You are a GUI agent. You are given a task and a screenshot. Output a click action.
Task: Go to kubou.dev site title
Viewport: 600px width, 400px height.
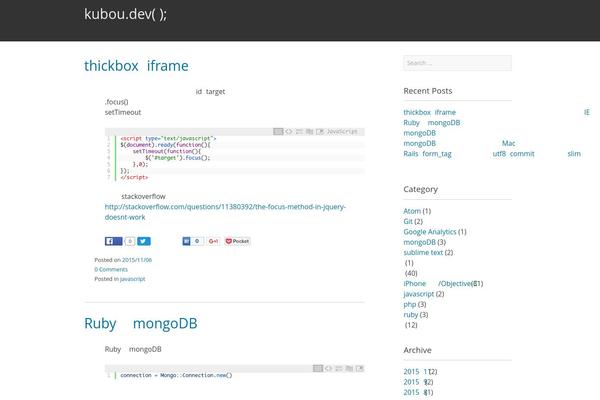point(126,14)
